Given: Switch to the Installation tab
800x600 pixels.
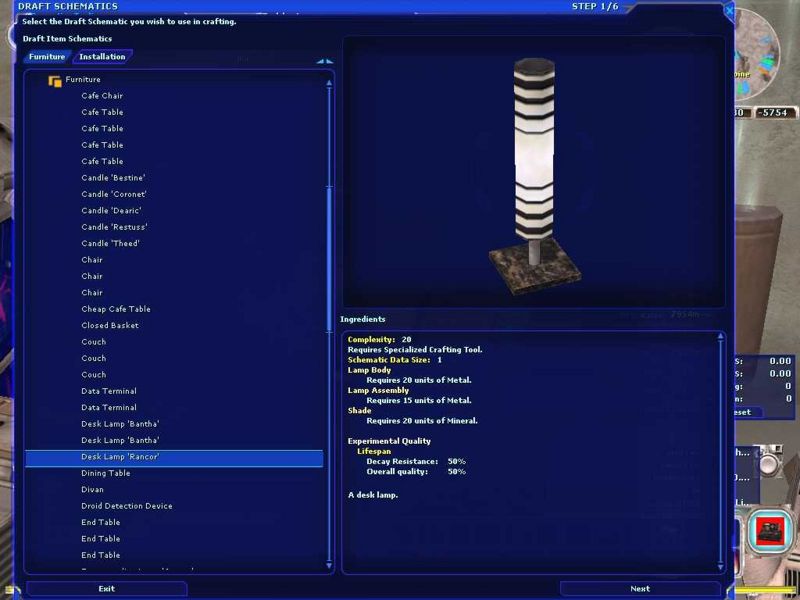Looking at the screenshot, I should (102, 57).
